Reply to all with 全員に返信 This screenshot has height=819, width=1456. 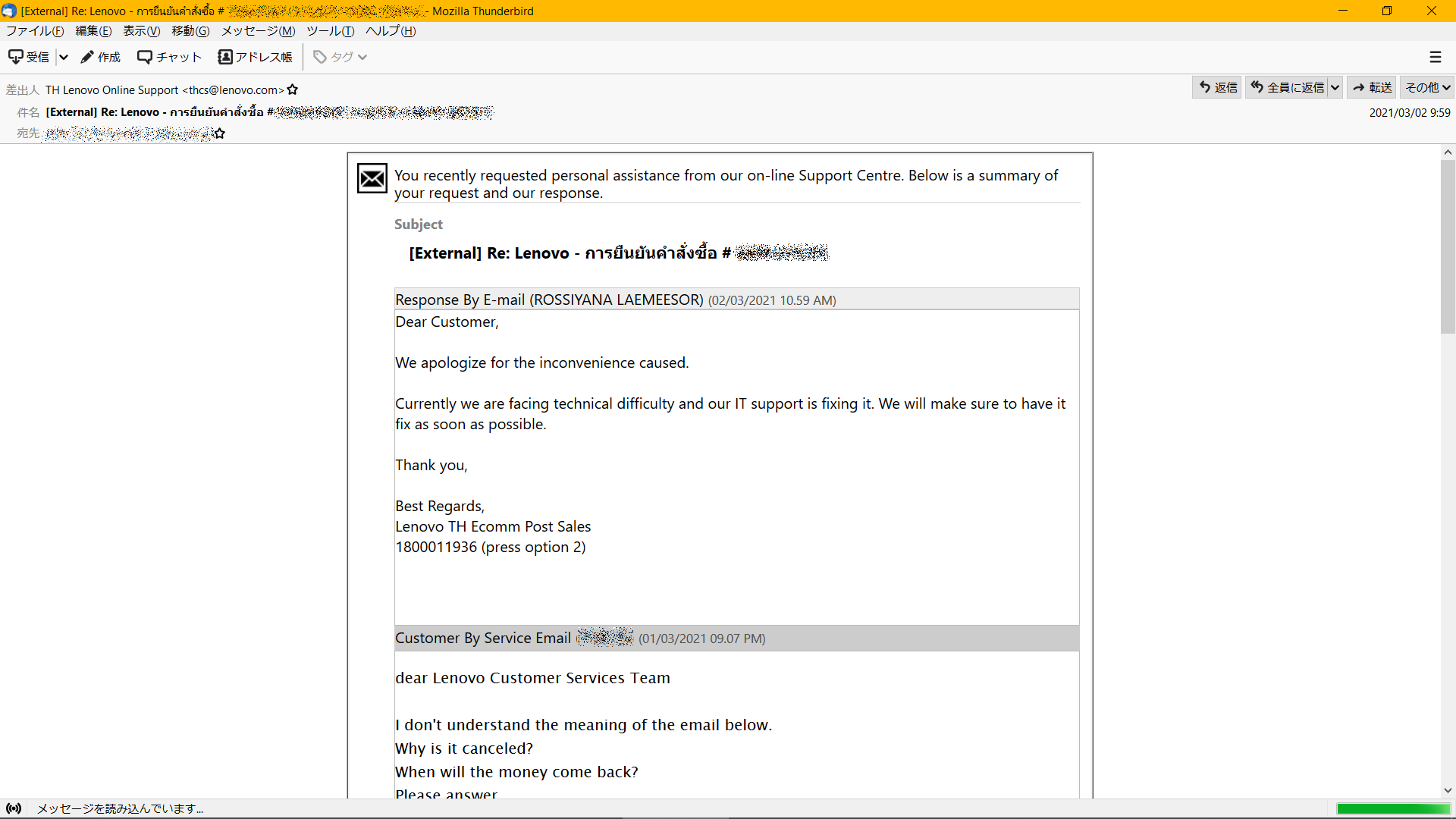[x=1287, y=88]
